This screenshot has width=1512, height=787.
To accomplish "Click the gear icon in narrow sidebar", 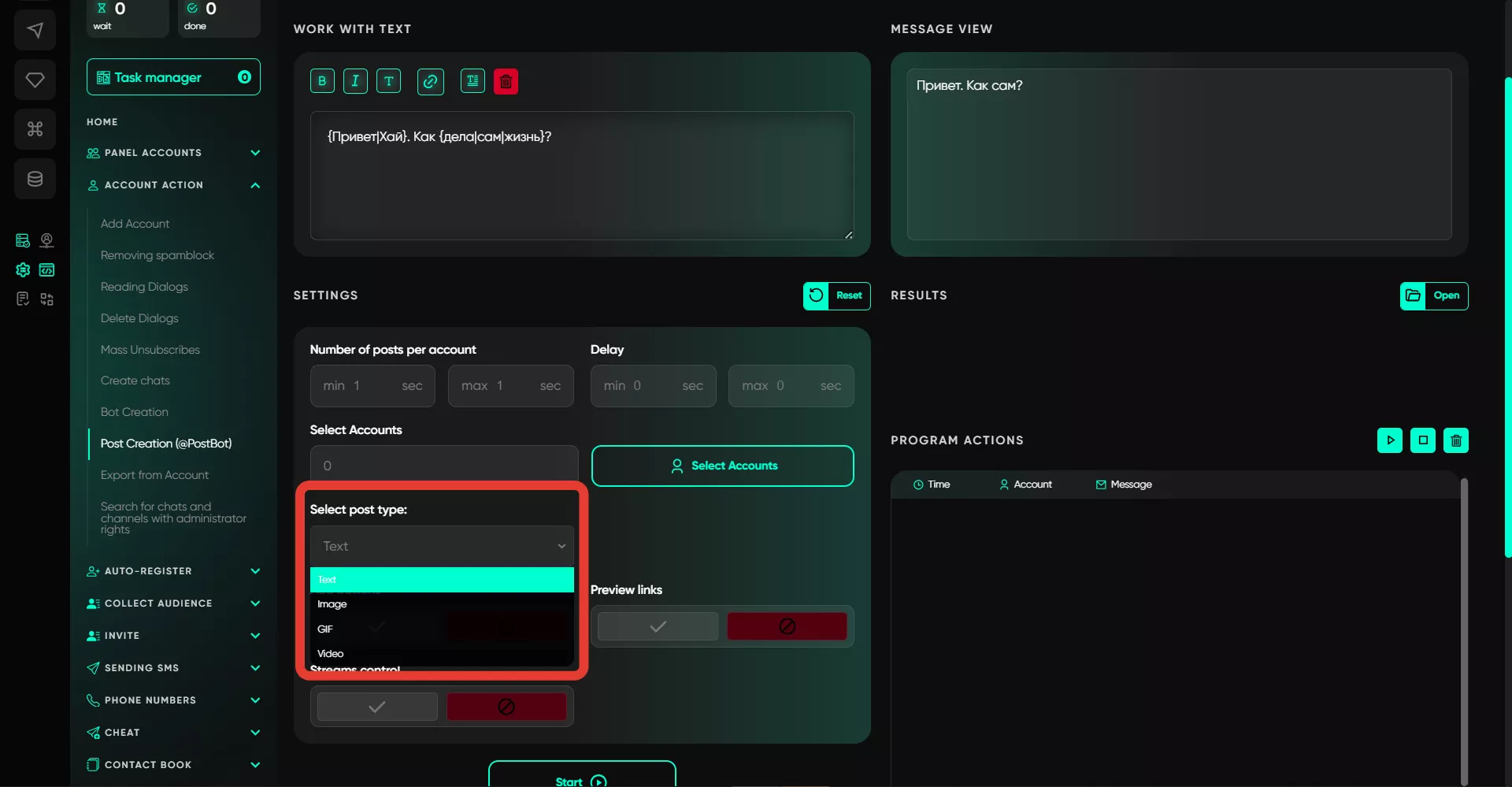I will click(x=23, y=270).
